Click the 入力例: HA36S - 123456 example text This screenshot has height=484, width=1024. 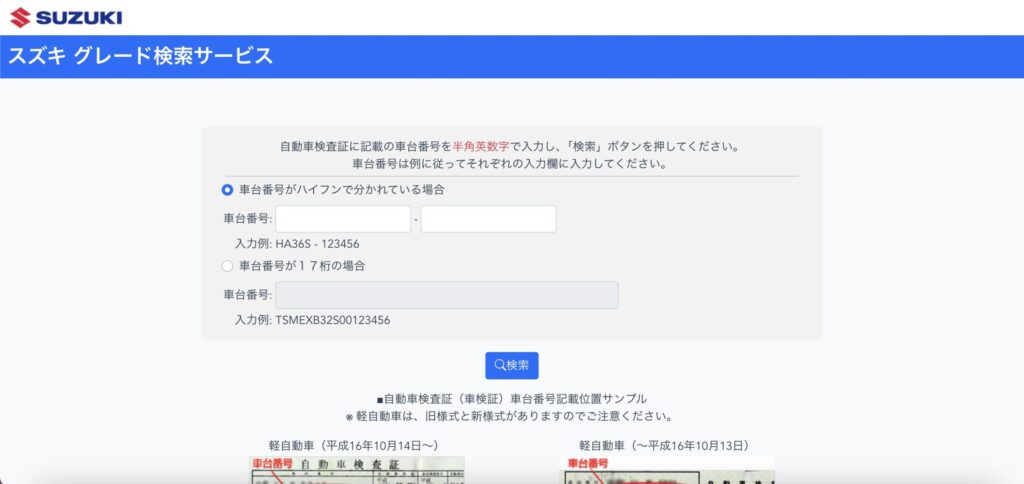tap(297, 244)
